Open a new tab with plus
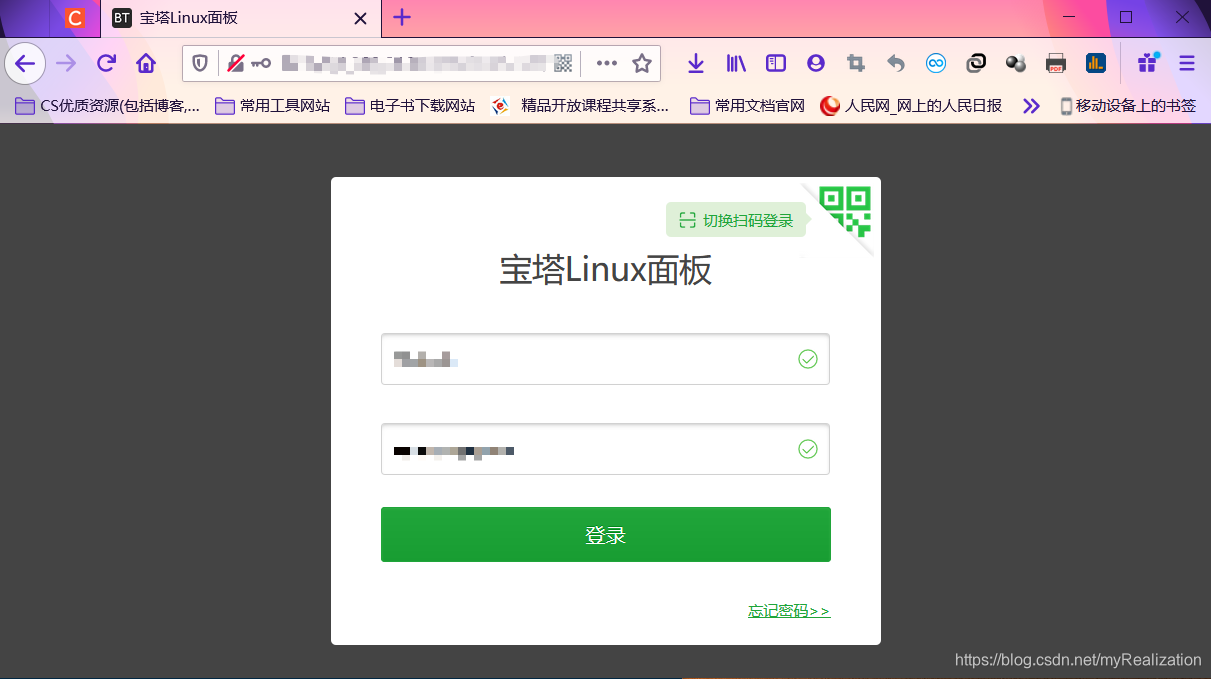1211x679 pixels. (x=401, y=18)
